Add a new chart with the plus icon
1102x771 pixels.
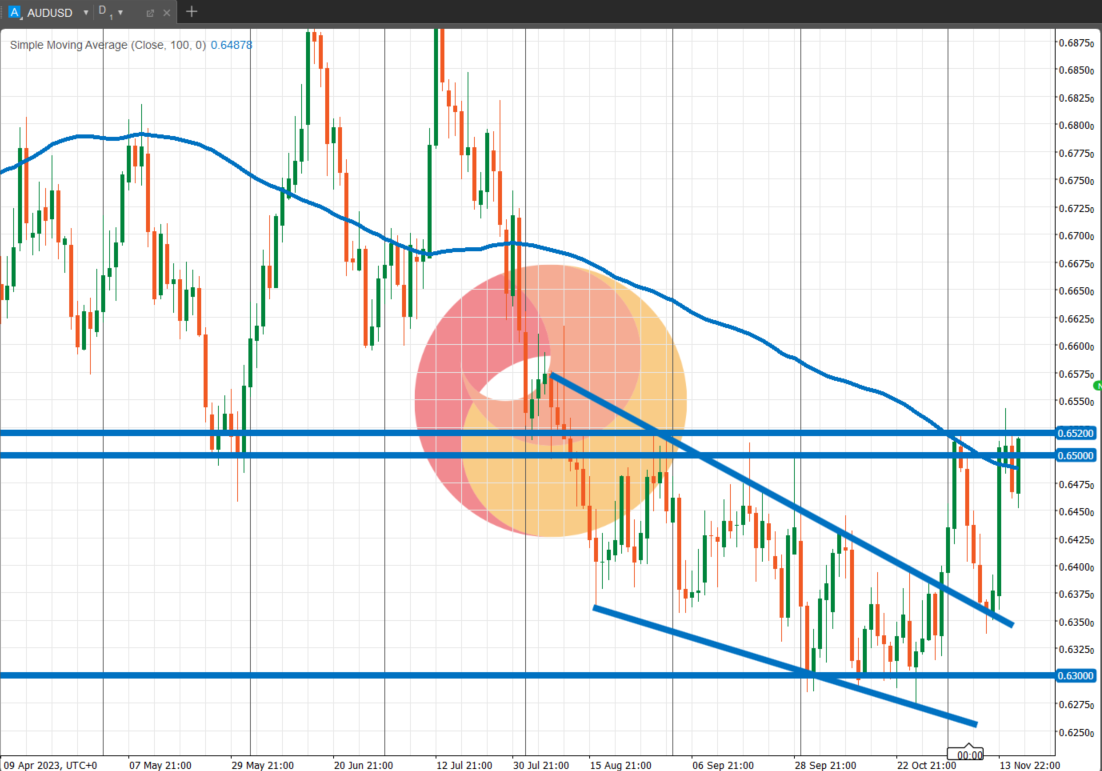[191, 11]
